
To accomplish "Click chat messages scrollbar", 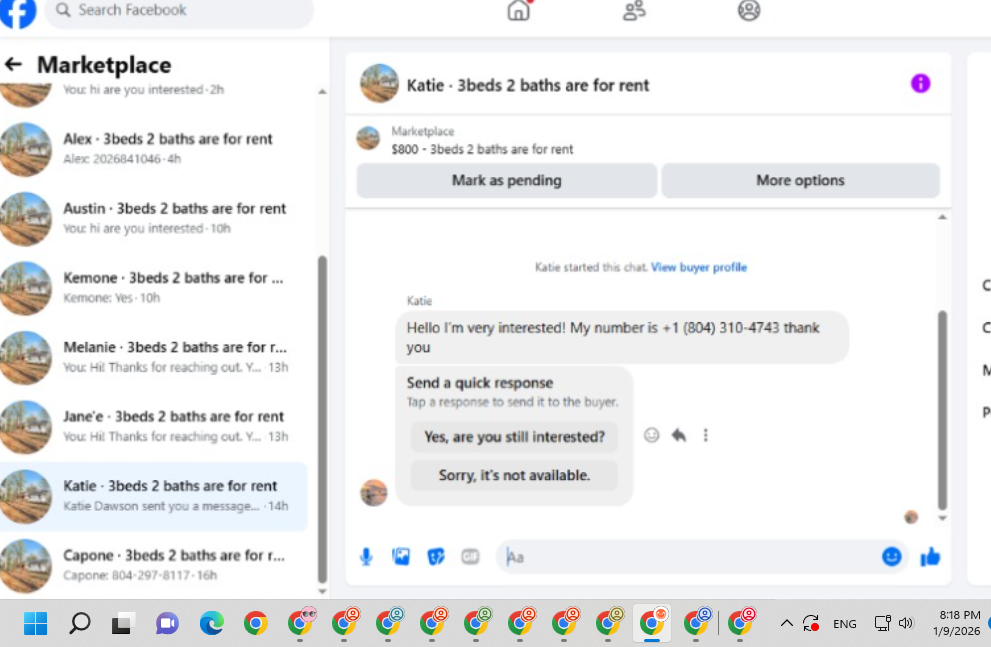I will (942, 410).
